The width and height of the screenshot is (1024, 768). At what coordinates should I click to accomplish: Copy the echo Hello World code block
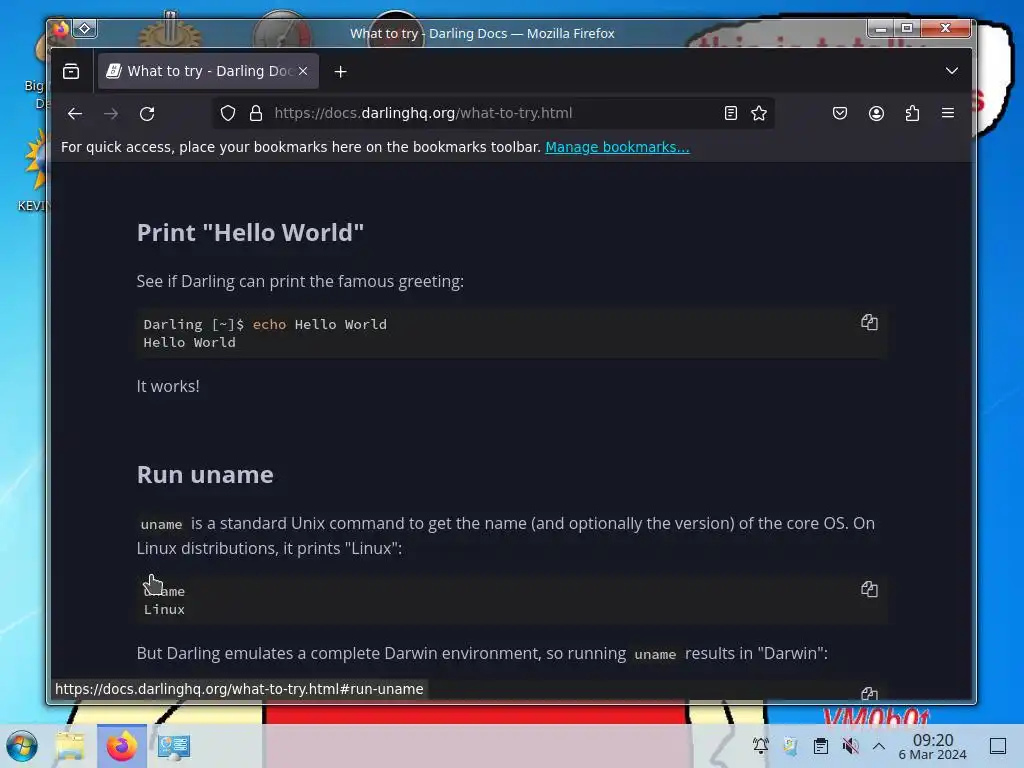(869, 322)
